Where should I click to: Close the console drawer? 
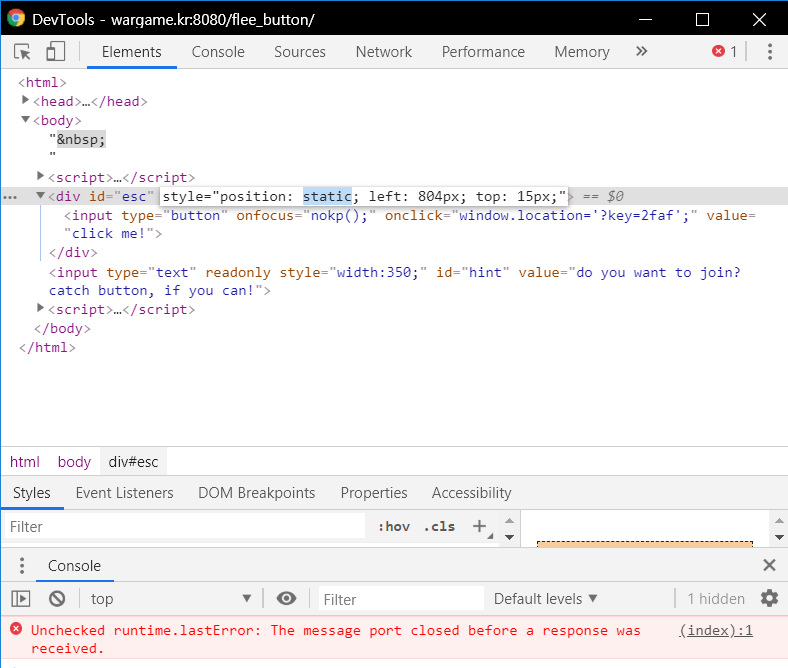tap(769, 565)
